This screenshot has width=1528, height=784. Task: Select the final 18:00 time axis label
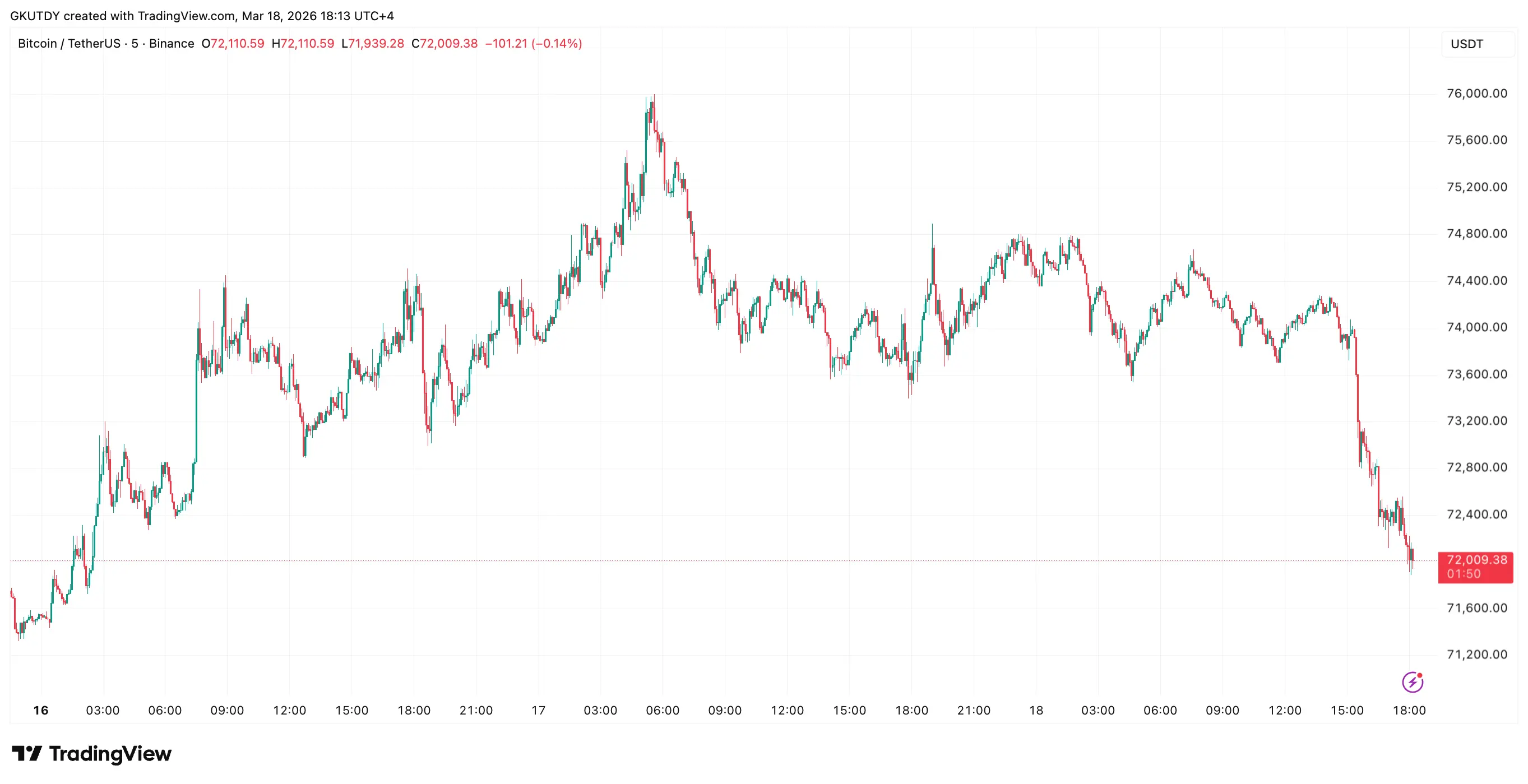[1409, 710]
